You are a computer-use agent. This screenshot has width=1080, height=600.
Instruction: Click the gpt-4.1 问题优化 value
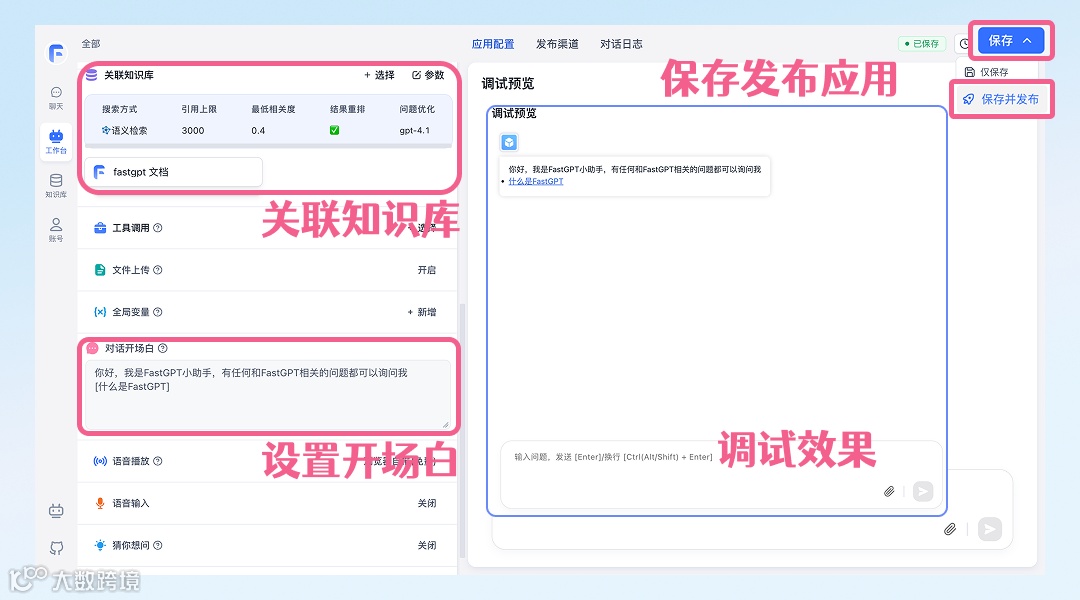pyautogui.click(x=415, y=130)
